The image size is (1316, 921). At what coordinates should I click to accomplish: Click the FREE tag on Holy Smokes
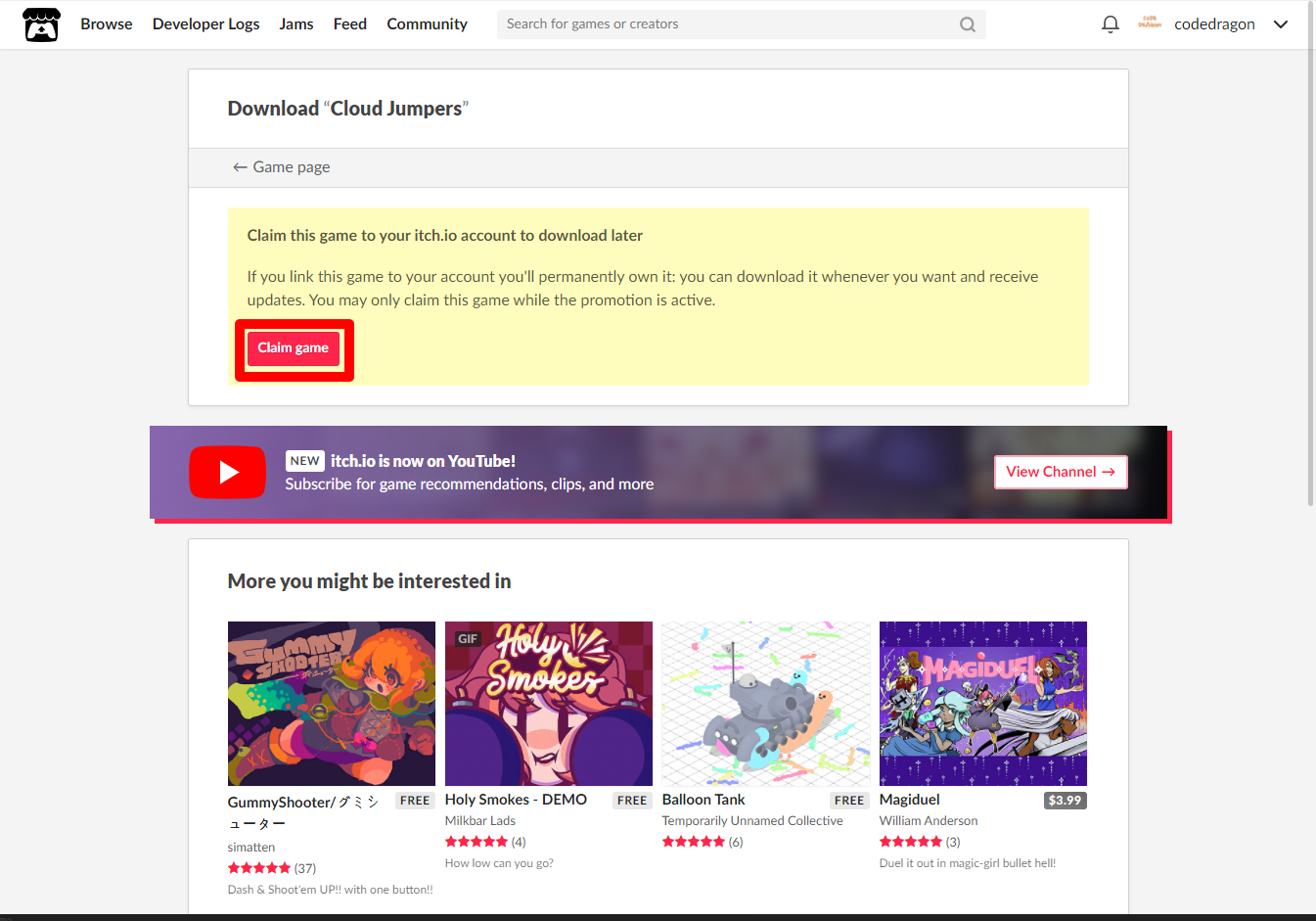632,801
